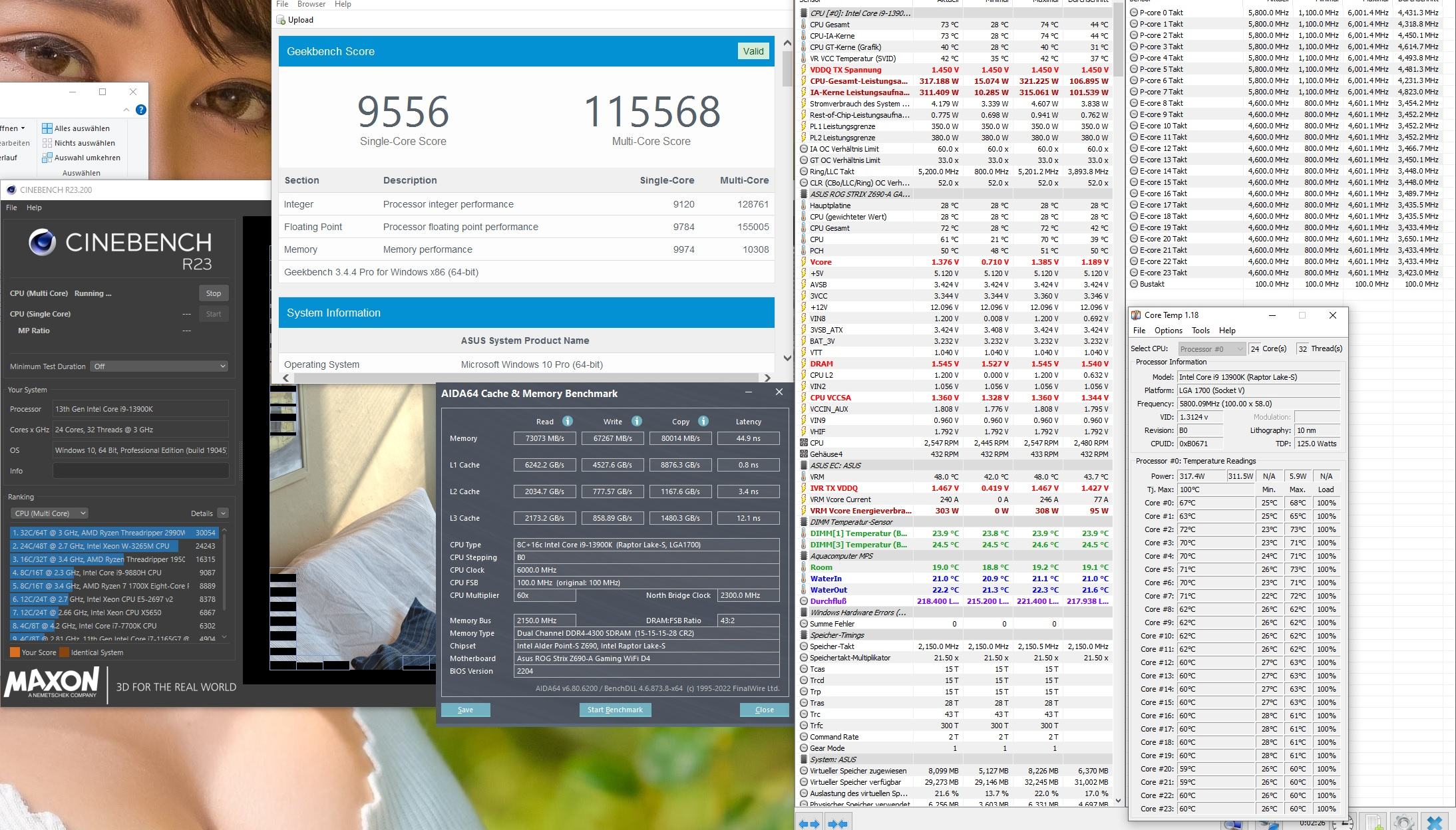Stop the Cinebench multi-core run
The width and height of the screenshot is (1456, 830).
(214, 293)
